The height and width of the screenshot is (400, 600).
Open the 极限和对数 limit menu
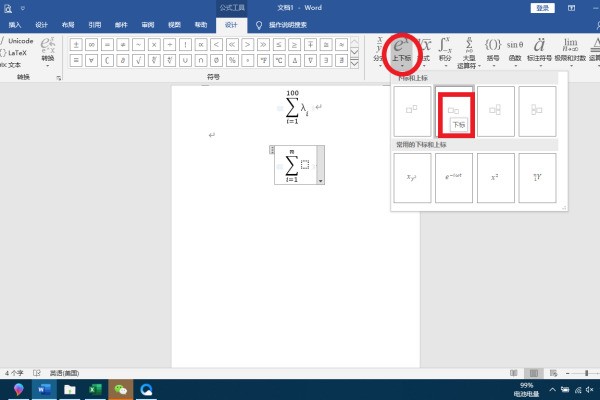click(x=570, y=48)
